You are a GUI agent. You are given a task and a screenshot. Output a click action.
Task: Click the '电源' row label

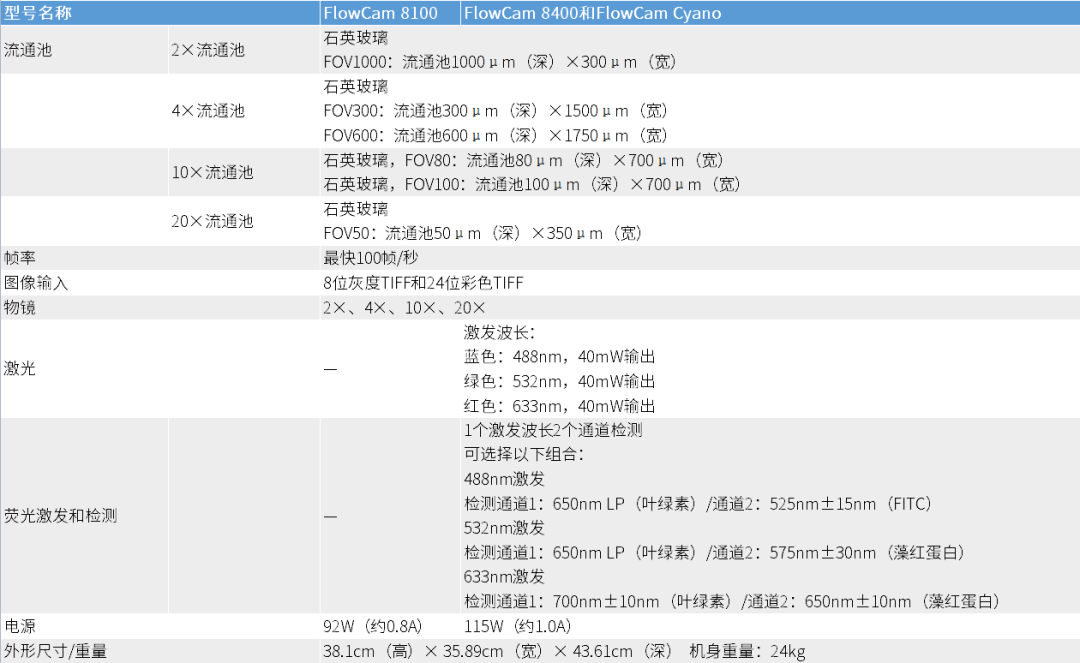point(19,626)
